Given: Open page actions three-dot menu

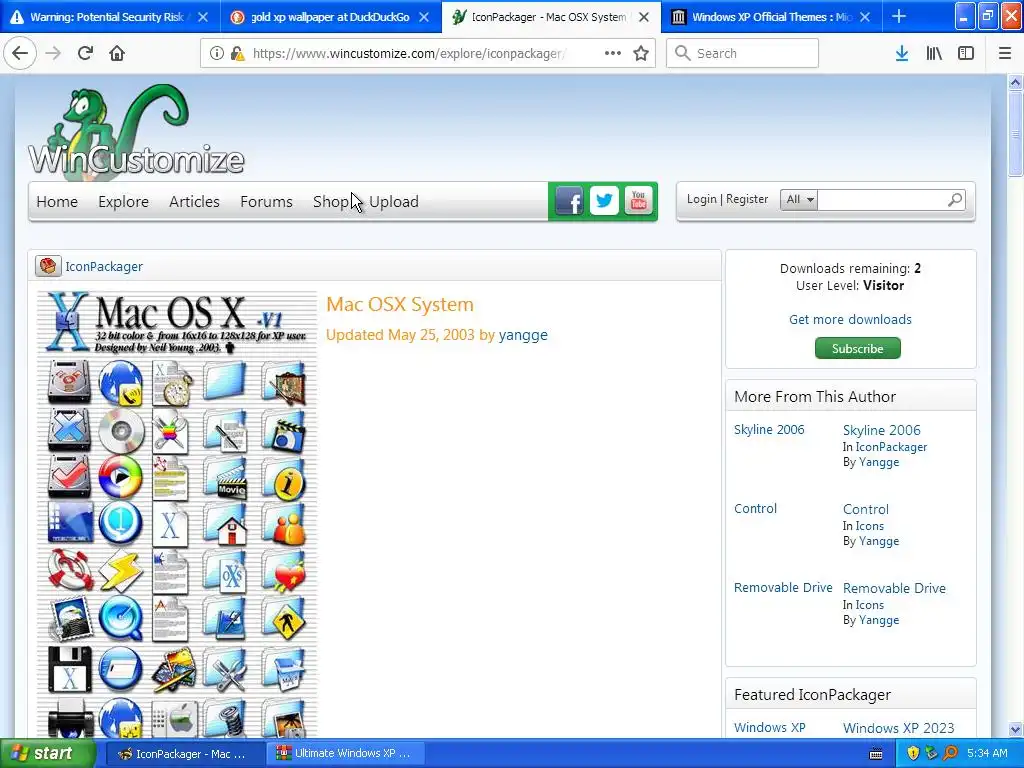Looking at the screenshot, I should [x=613, y=53].
